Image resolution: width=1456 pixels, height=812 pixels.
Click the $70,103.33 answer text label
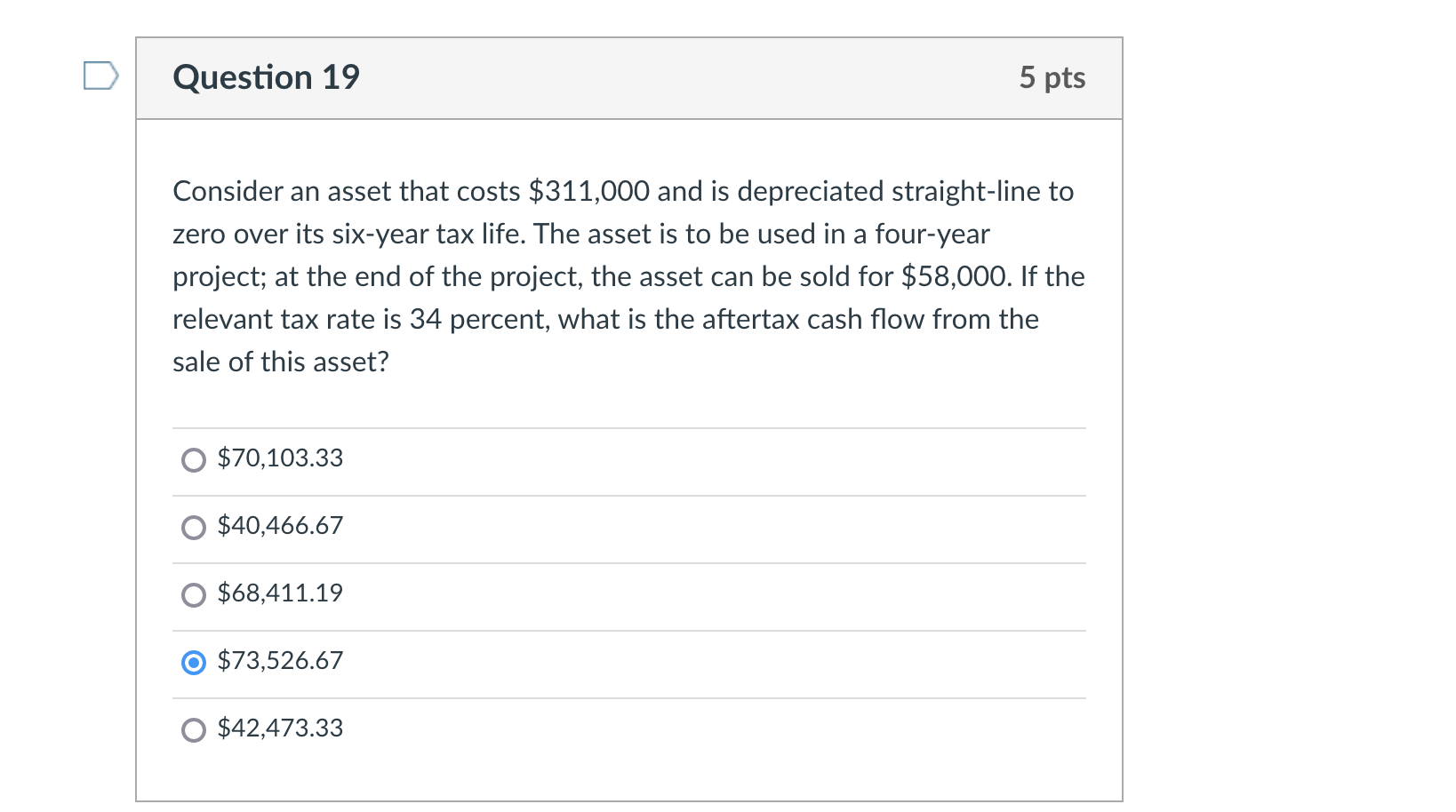click(x=280, y=458)
